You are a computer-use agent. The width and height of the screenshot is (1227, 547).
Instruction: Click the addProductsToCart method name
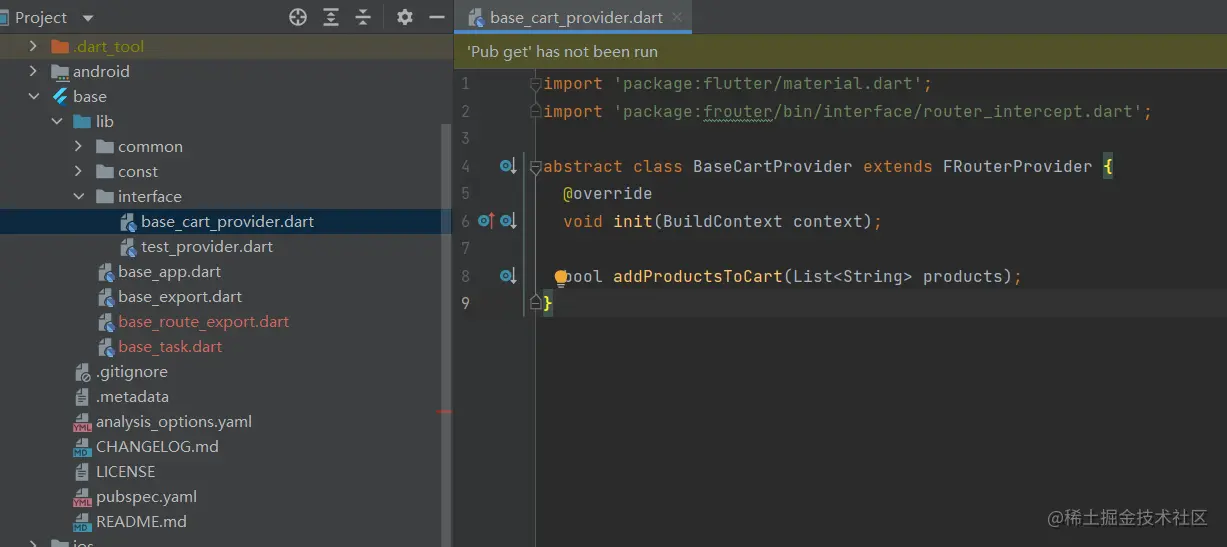(698, 276)
